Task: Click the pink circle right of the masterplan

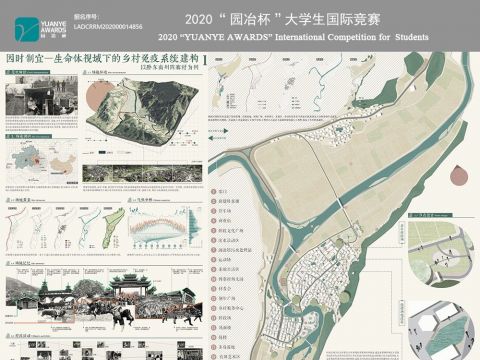Action: (459, 175)
